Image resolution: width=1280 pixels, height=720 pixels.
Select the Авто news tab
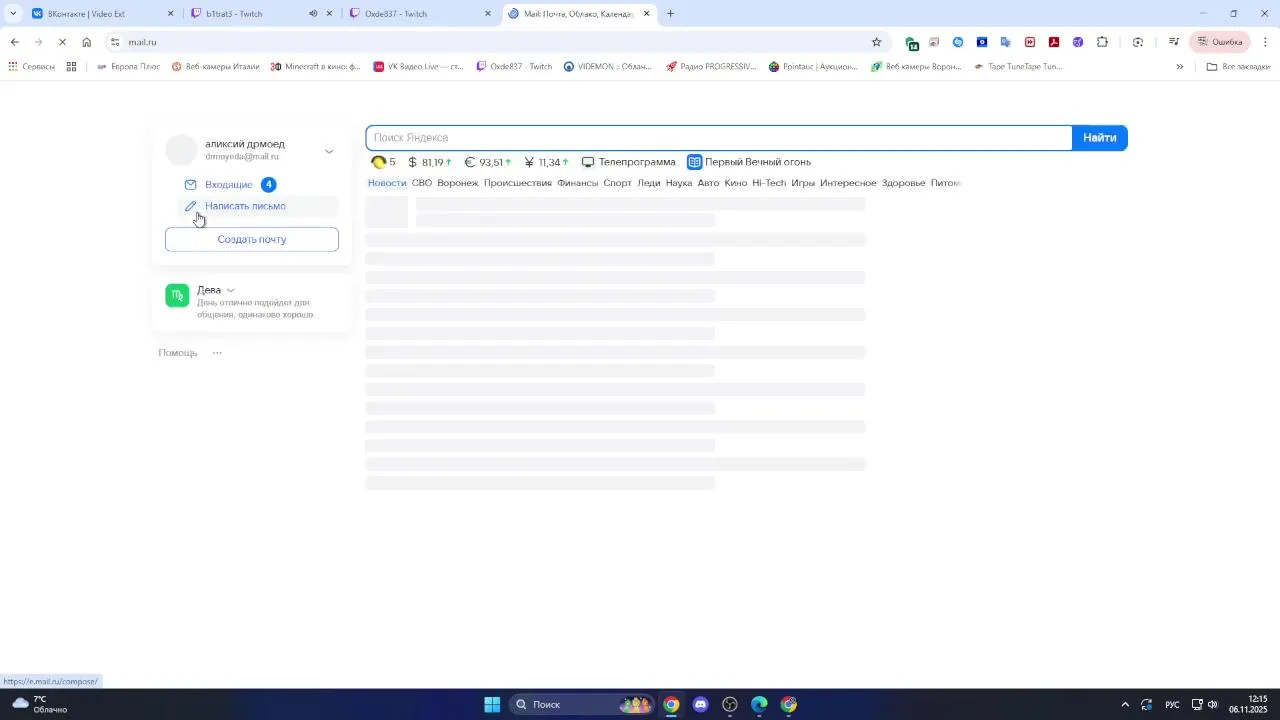[x=708, y=183]
